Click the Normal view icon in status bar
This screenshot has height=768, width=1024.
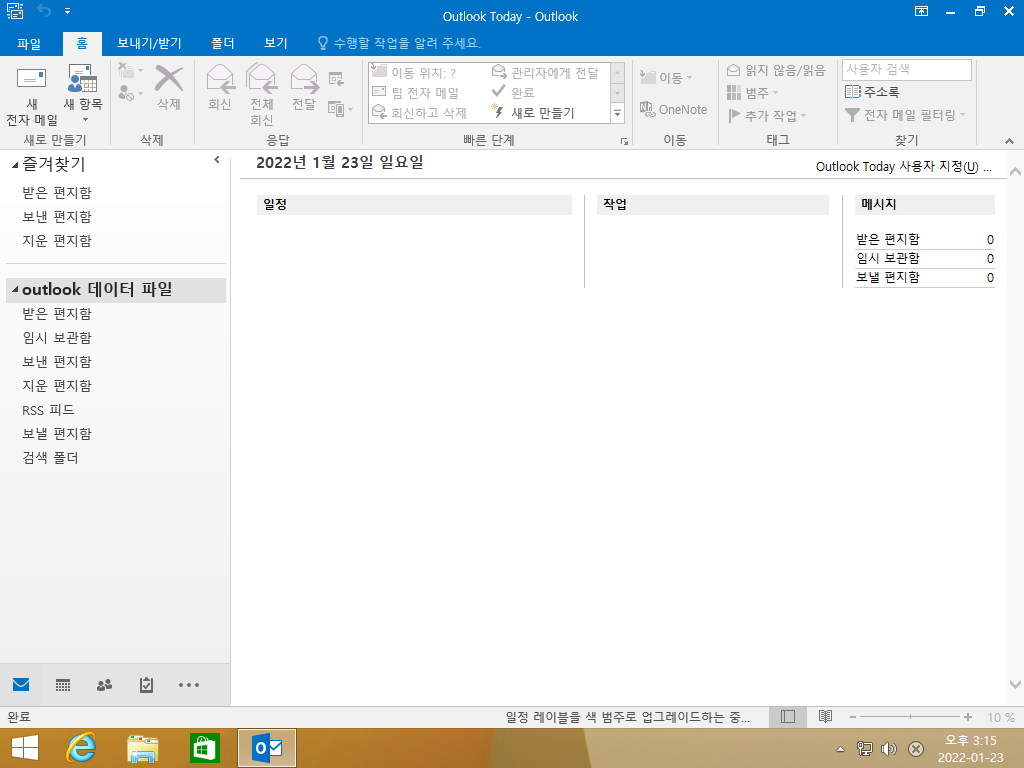tap(788, 716)
